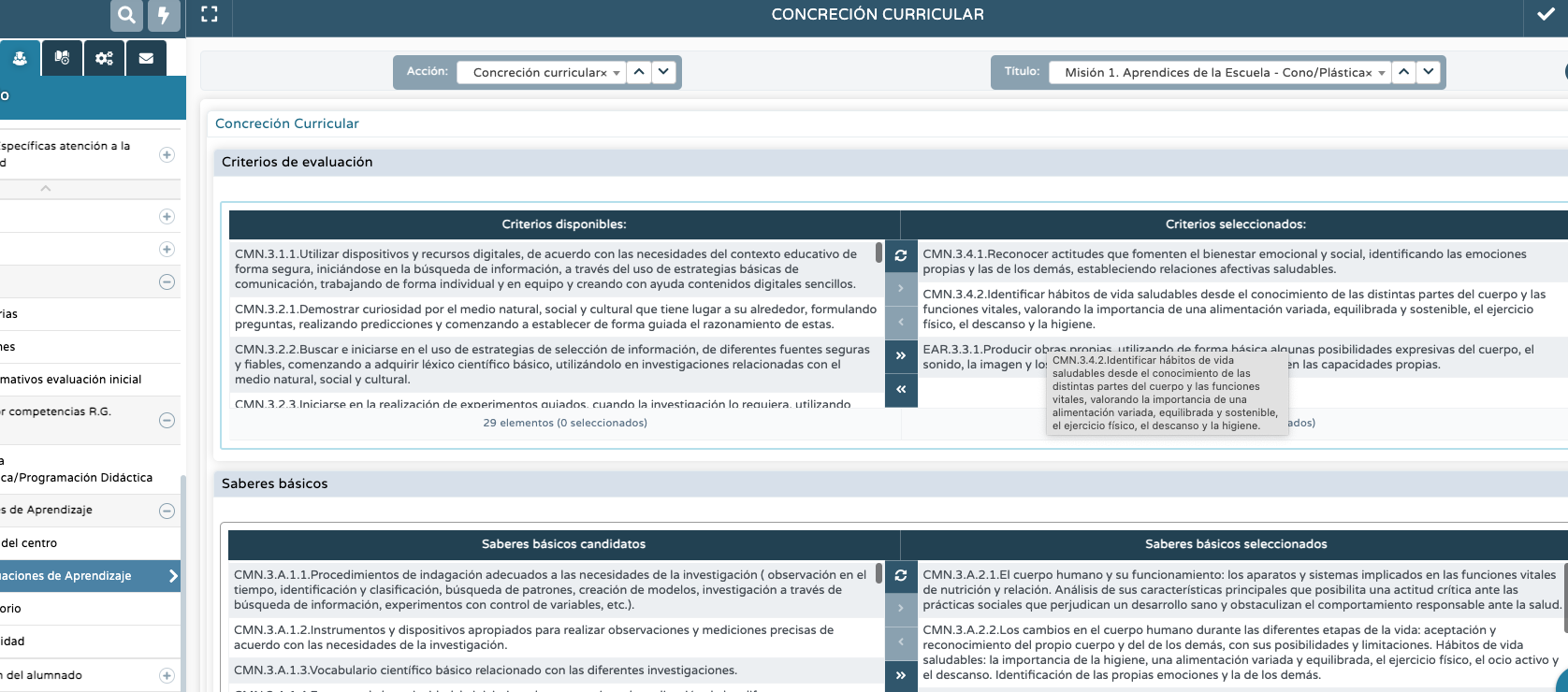Open the Acción dropdown 'Concreción curricular'
The height and width of the screenshot is (692, 1568).
[x=541, y=72]
